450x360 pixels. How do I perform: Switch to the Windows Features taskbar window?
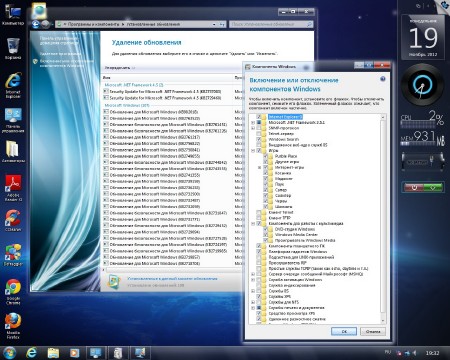pos(140,353)
